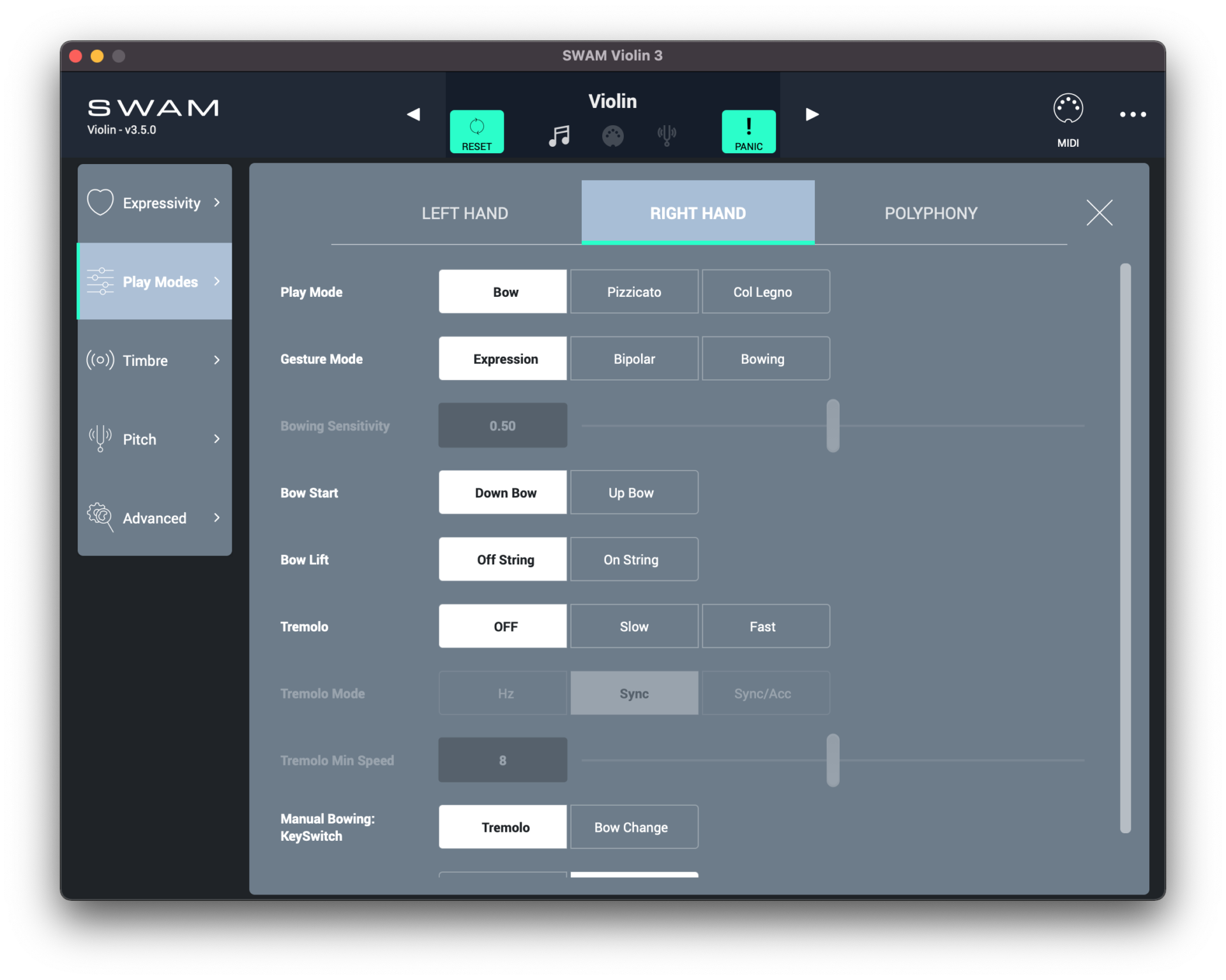The image size is (1226, 980).
Task: Click the next preset arrow
Action: pos(812,114)
